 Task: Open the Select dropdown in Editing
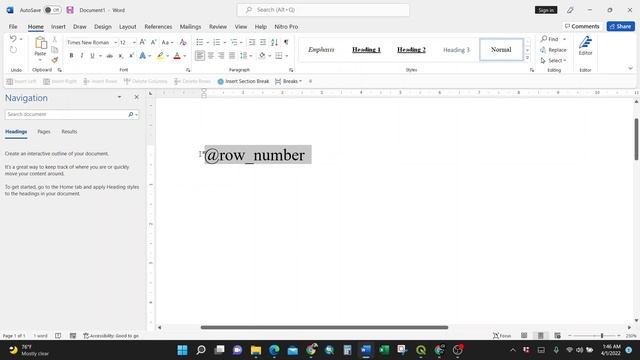(x=553, y=60)
